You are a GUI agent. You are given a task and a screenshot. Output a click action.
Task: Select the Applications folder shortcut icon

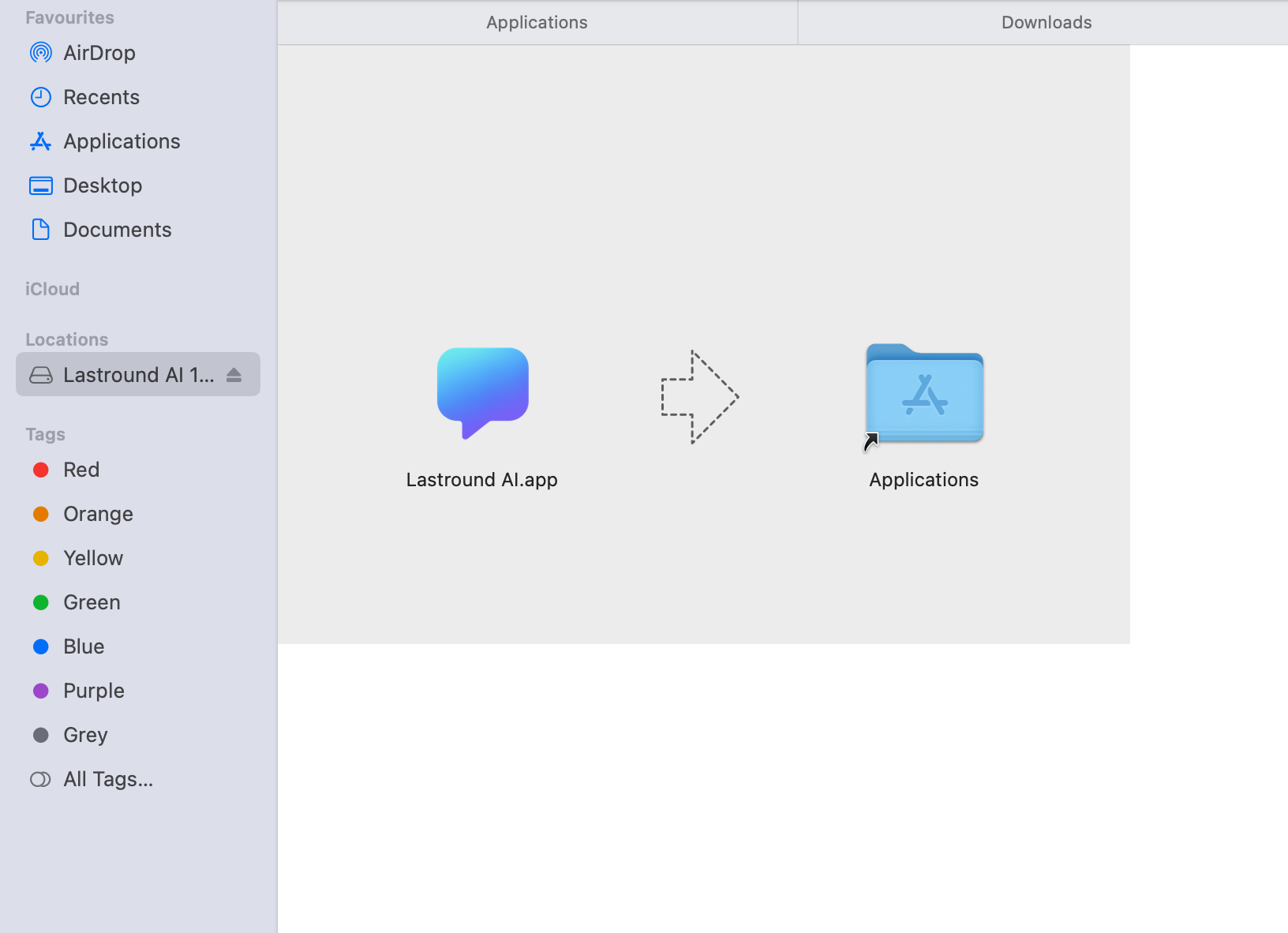coord(924,395)
